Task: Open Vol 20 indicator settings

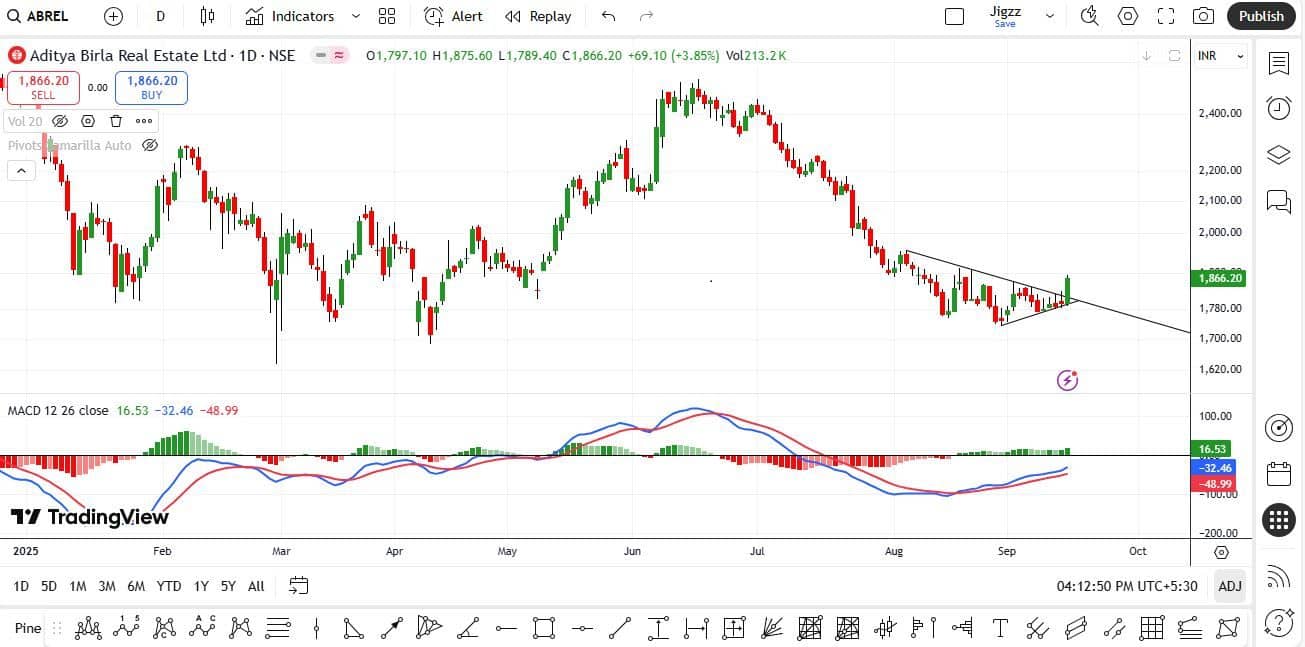Action: pyautogui.click(x=88, y=121)
